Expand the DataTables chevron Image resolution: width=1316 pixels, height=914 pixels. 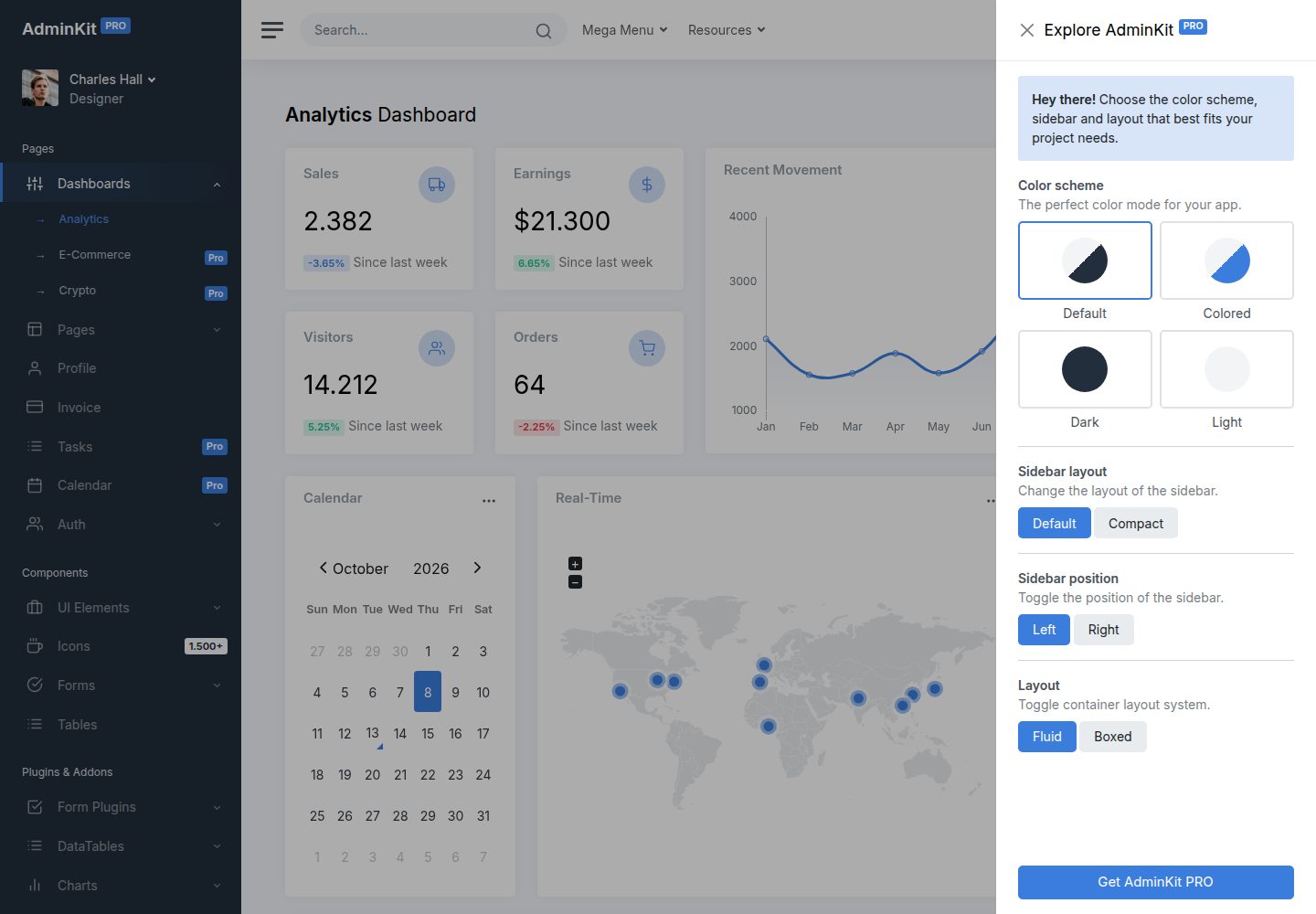pyautogui.click(x=217, y=846)
